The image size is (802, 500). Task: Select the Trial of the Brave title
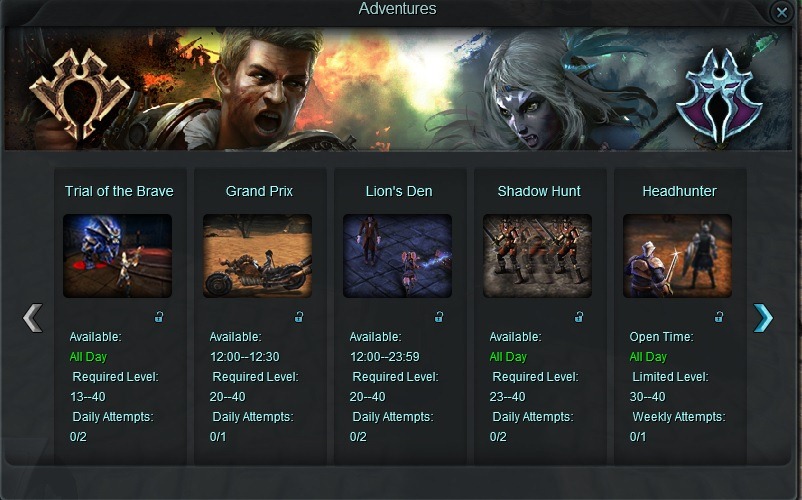click(119, 191)
